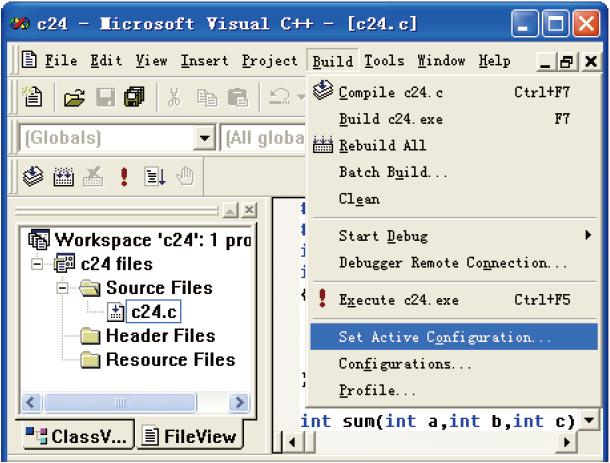Click workspace pane scroll left arrow
This screenshot has width=610, height=463.
click(x=31, y=402)
